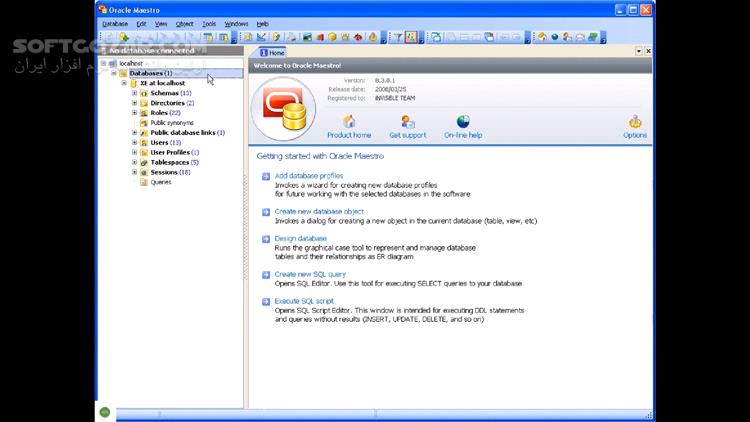
Task: Click the arrow icon beside Add database profiles
Action: pos(266,177)
